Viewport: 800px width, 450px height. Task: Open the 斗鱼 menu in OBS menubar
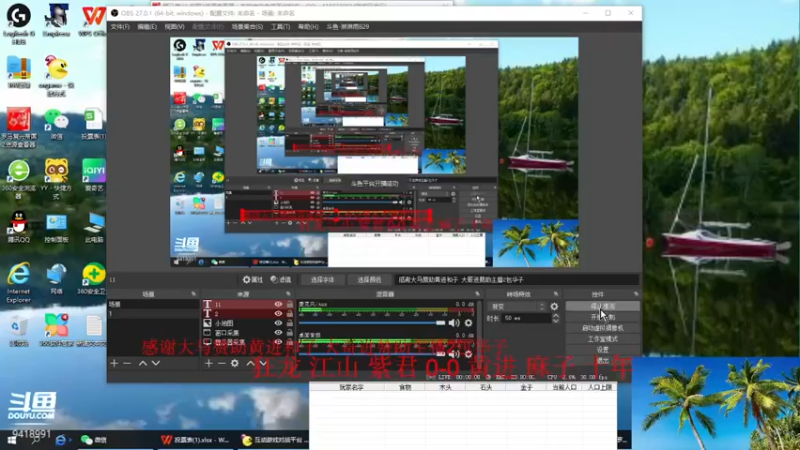347,27
